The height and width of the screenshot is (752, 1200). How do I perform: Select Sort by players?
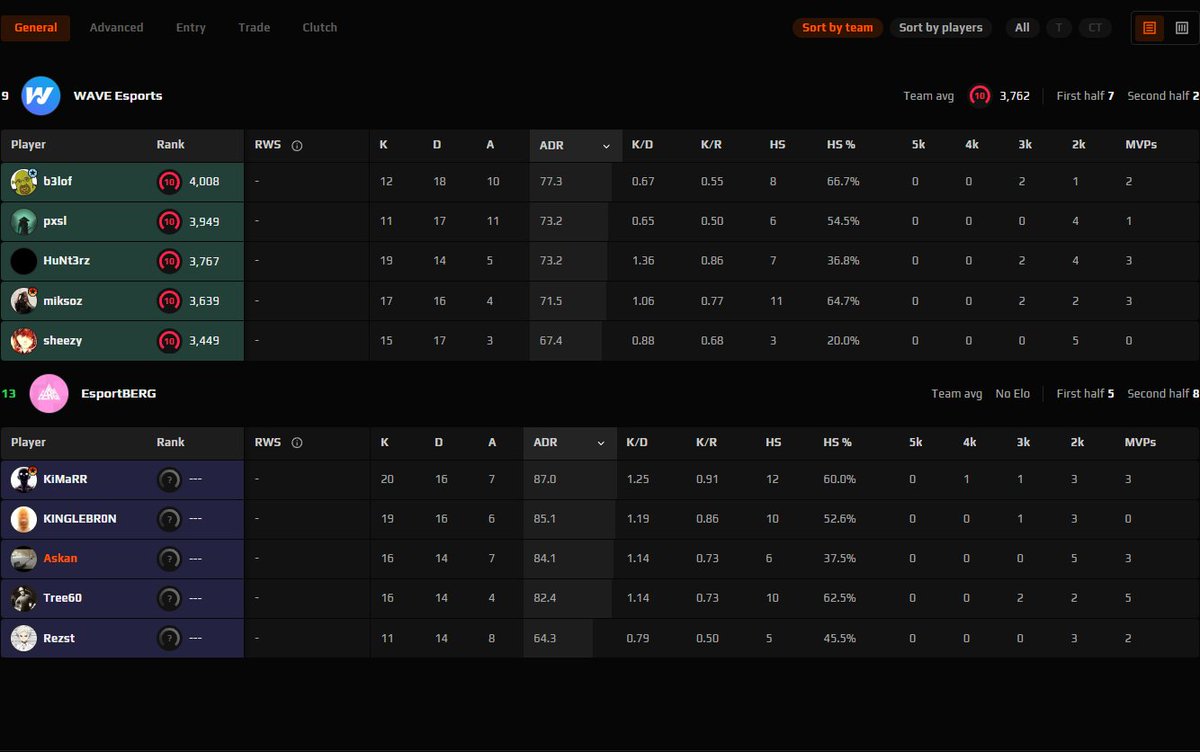[x=941, y=28]
